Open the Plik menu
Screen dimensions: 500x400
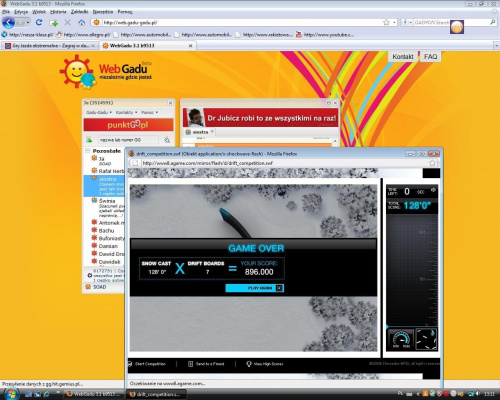[6, 12]
